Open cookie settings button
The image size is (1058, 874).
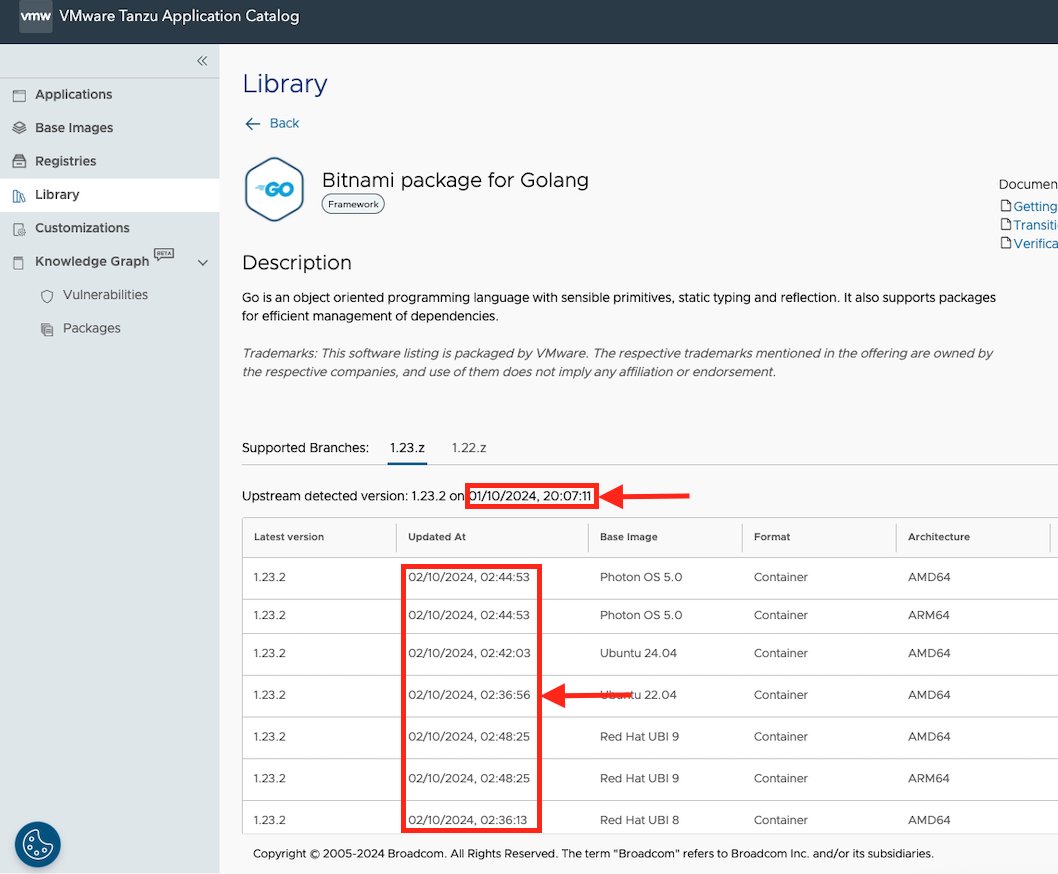(x=38, y=844)
